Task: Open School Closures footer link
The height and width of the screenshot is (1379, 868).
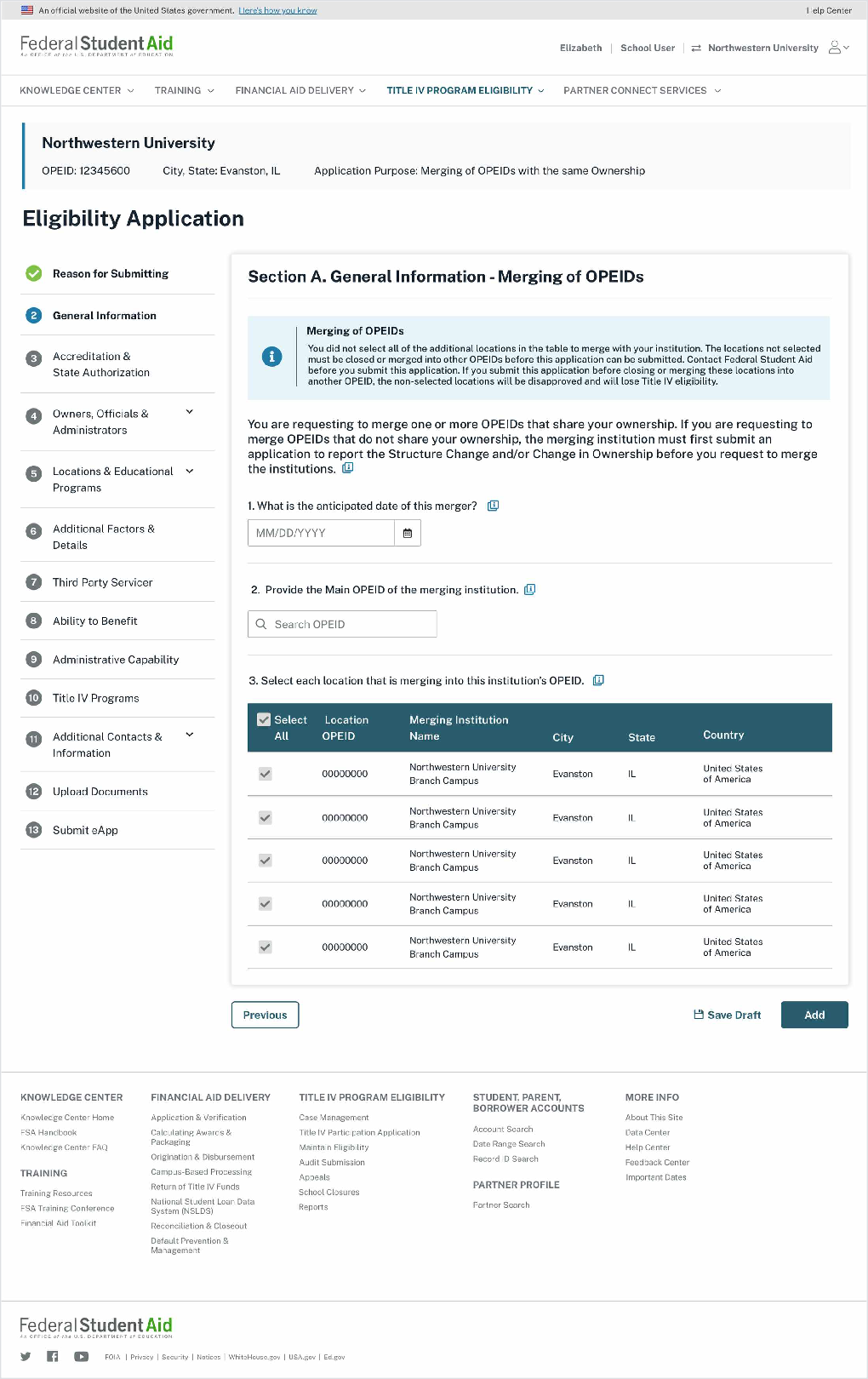Action: point(329,1193)
